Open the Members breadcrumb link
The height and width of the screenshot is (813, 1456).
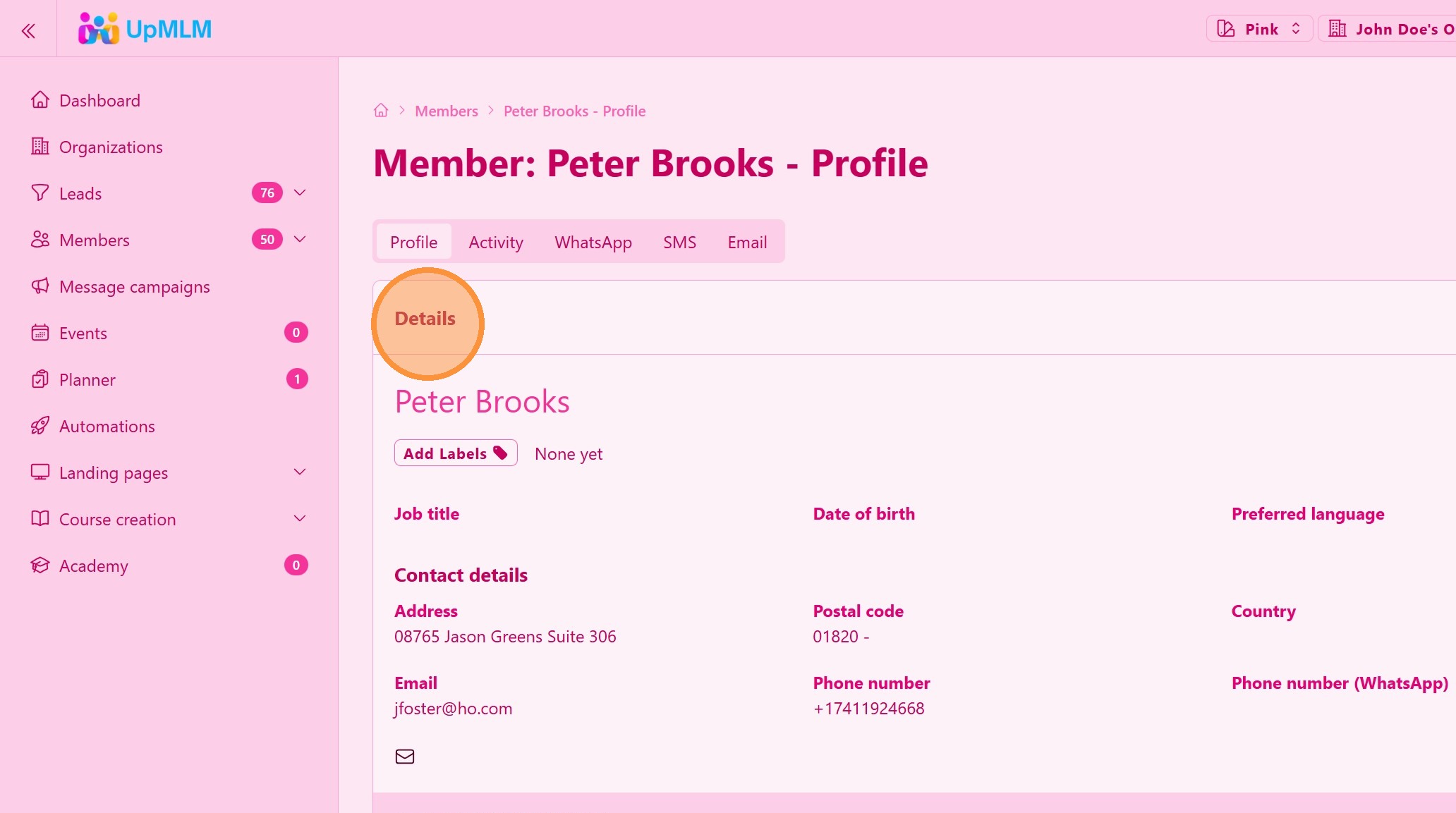(446, 111)
